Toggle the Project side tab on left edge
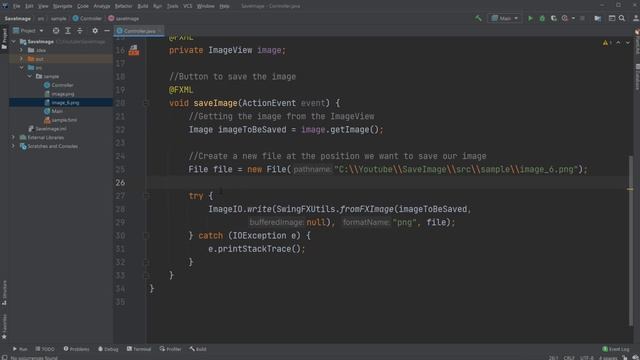This screenshot has height=360, width=640. coord(4,39)
